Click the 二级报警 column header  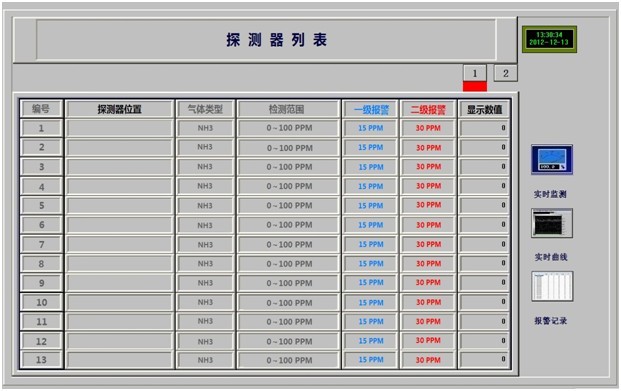[x=428, y=109]
